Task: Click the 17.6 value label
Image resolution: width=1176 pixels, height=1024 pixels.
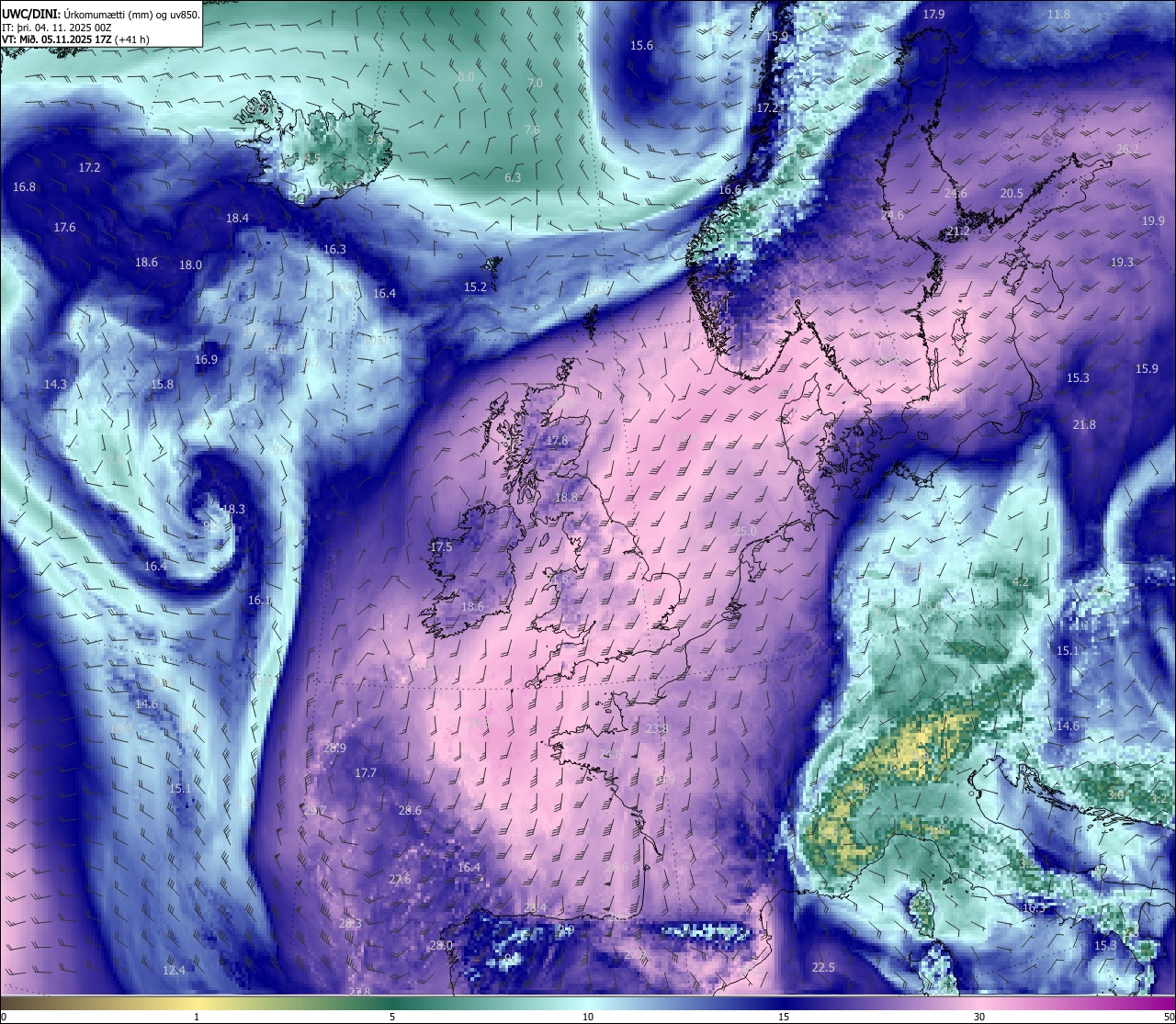Action: pyautogui.click(x=64, y=227)
